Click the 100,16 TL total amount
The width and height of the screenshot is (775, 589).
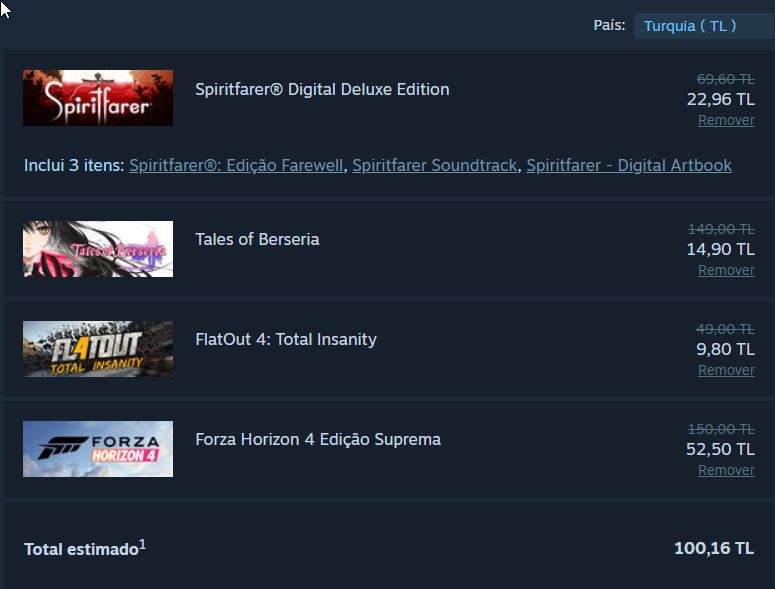pos(714,548)
